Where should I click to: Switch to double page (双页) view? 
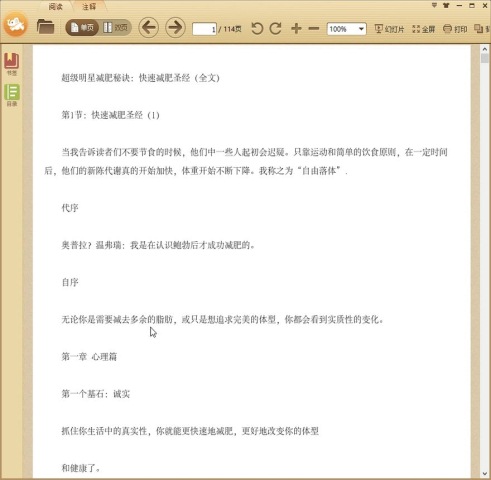pos(115,28)
